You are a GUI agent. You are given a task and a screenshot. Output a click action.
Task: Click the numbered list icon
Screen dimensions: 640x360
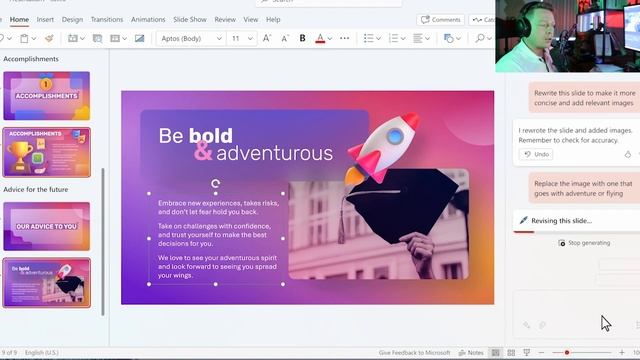pyautogui.click(x=393, y=38)
